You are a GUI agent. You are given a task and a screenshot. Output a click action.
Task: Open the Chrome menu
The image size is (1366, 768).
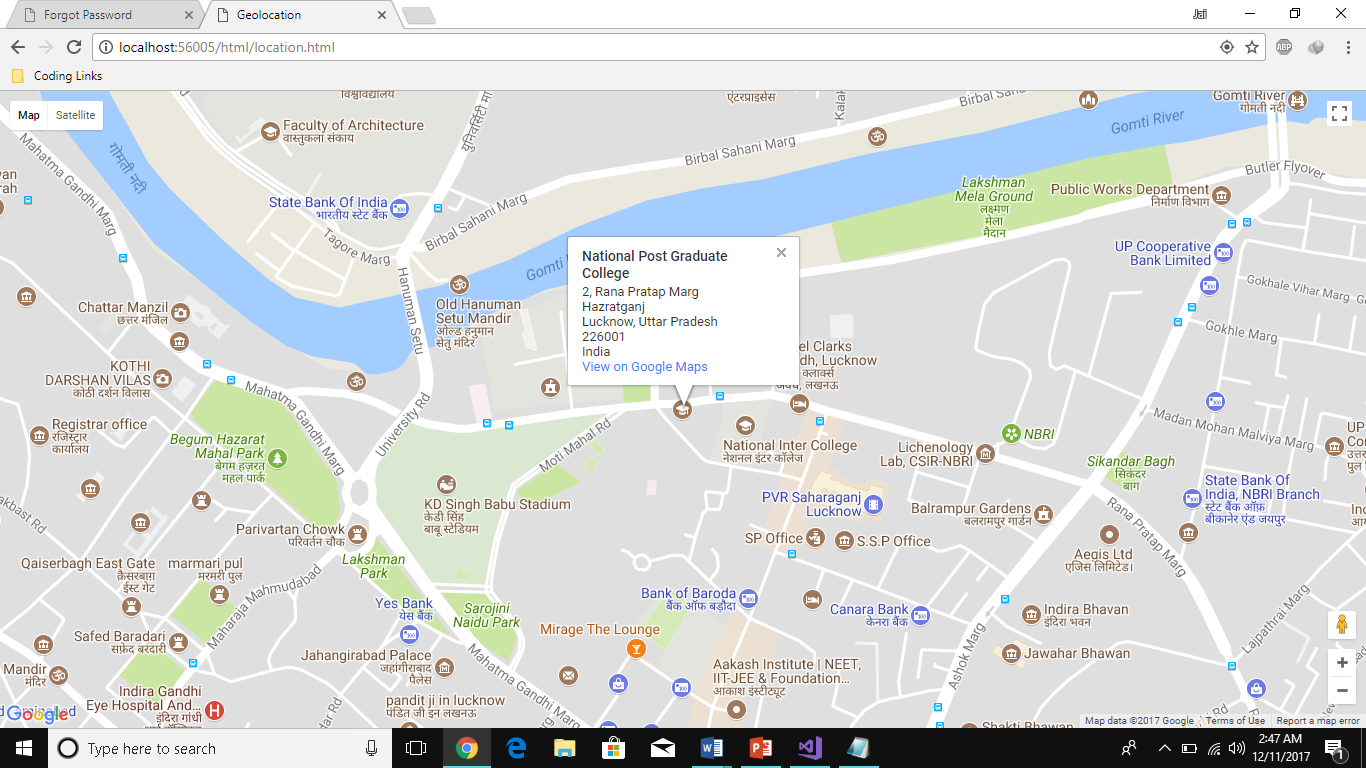[x=1347, y=47]
